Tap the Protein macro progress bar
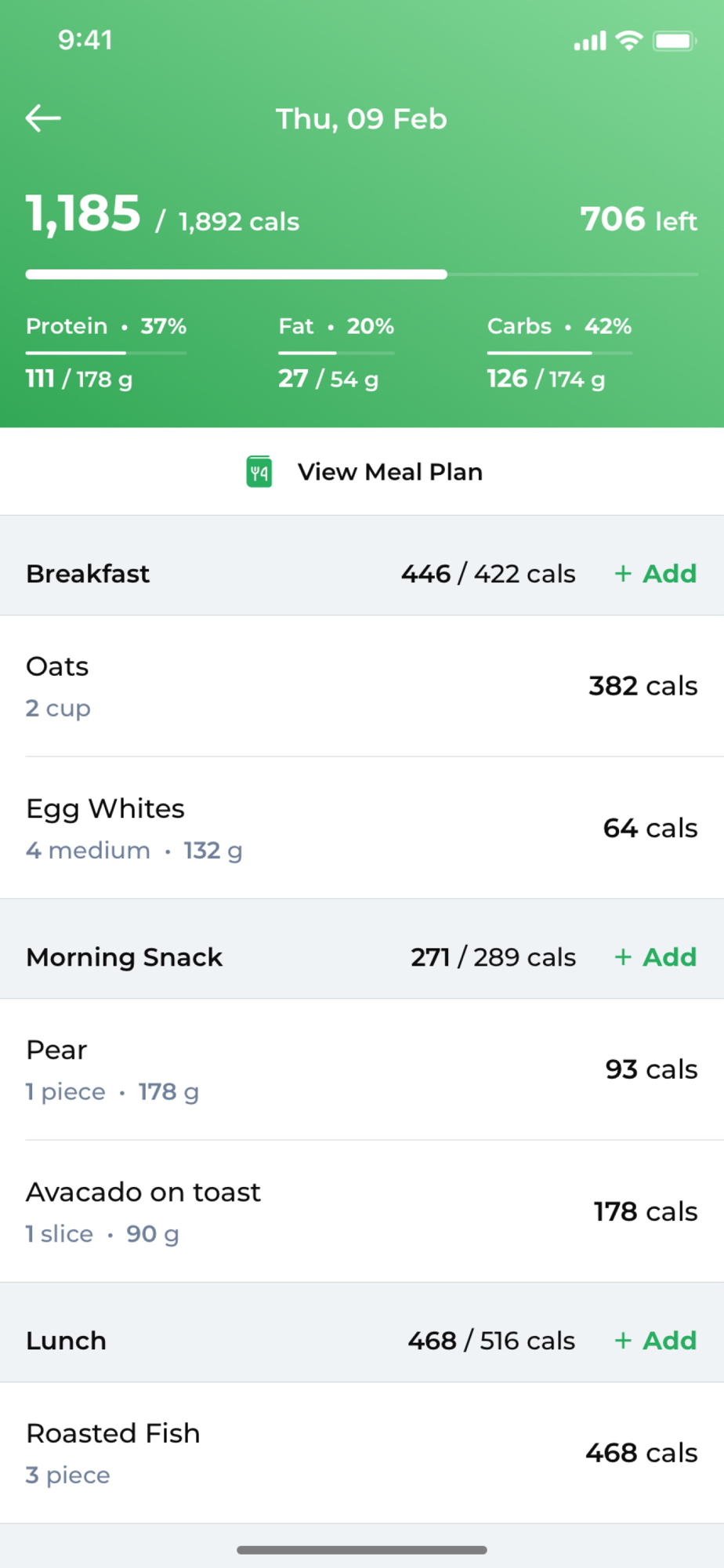 click(106, 353)
